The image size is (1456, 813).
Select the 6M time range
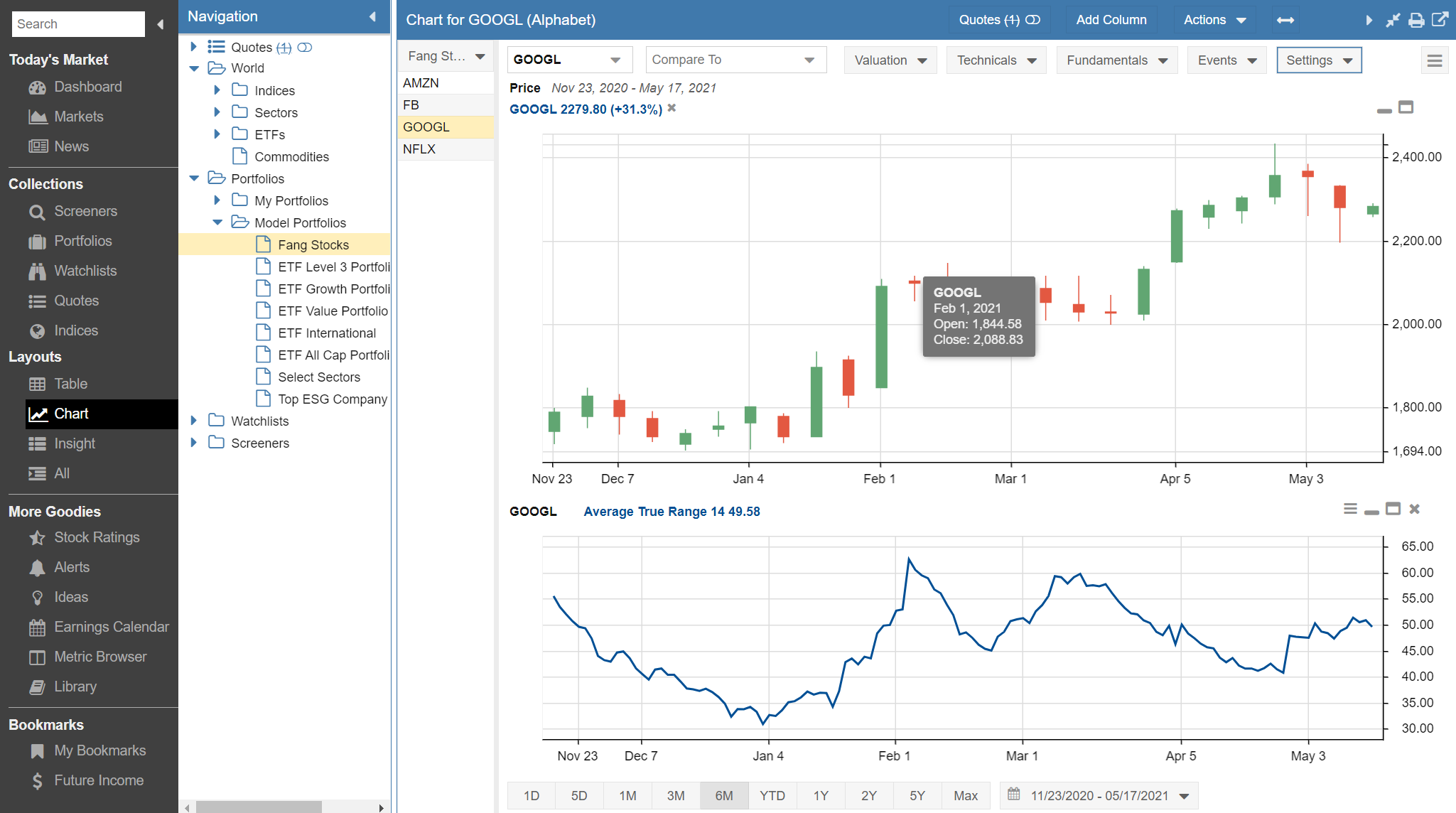pos(723,795)
